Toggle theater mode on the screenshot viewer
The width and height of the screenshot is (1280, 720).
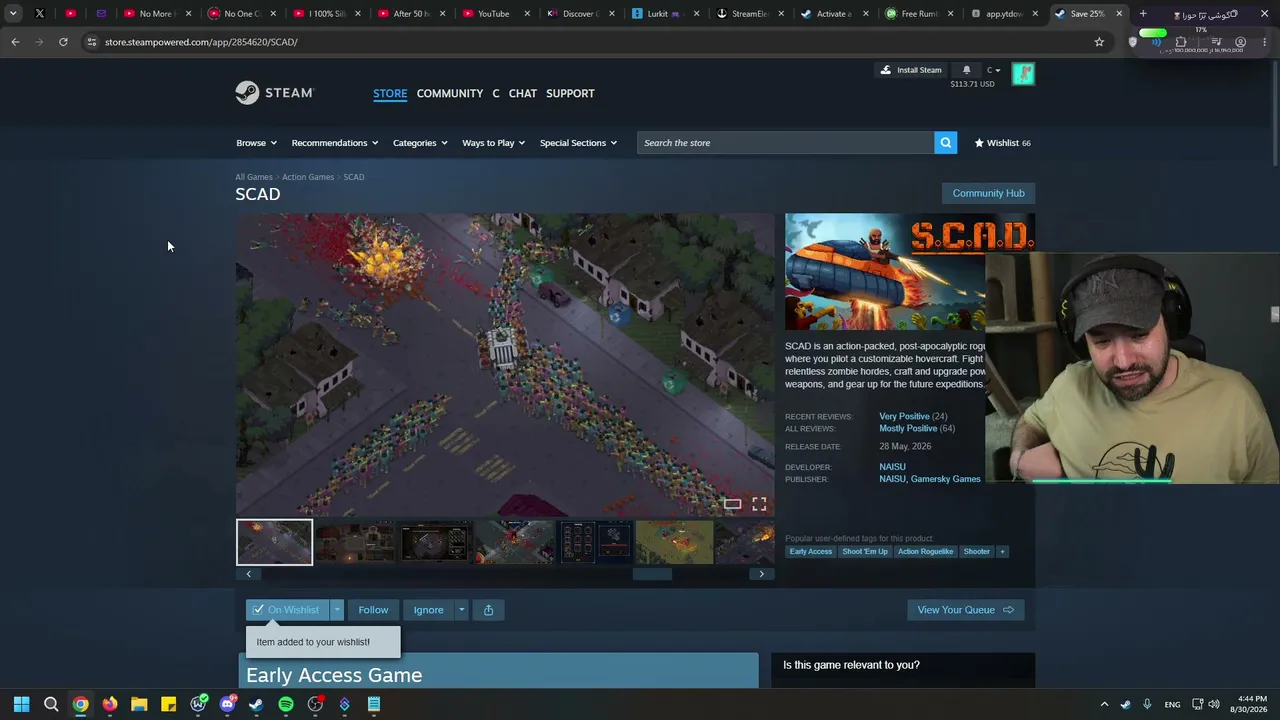732,504
